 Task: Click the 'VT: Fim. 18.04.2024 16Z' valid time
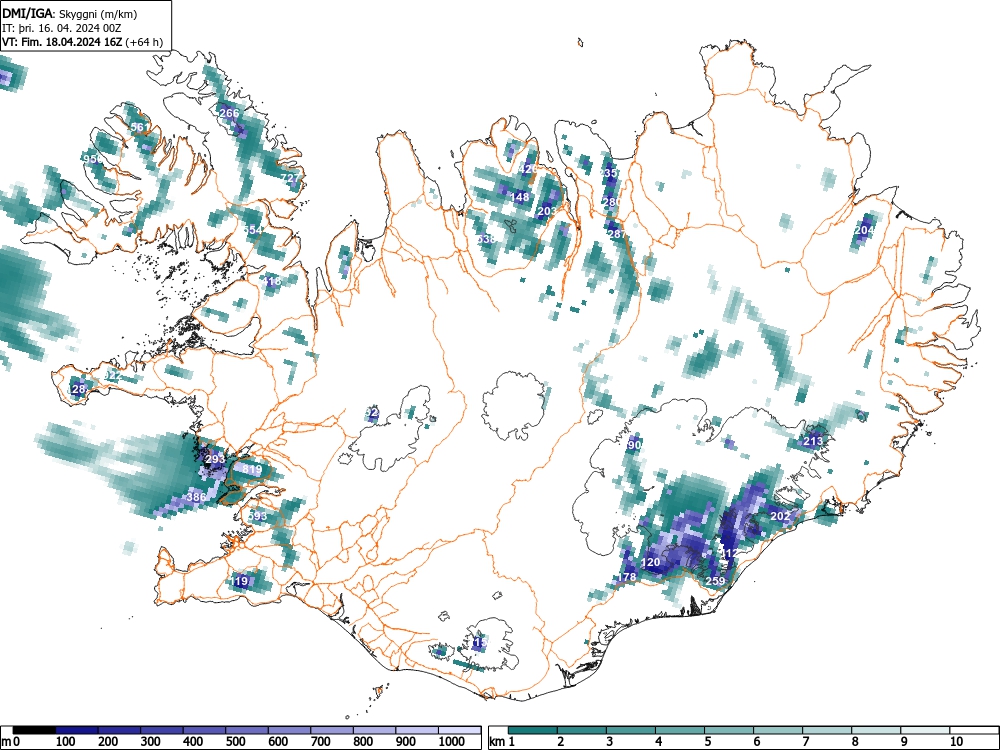[62, 42]
